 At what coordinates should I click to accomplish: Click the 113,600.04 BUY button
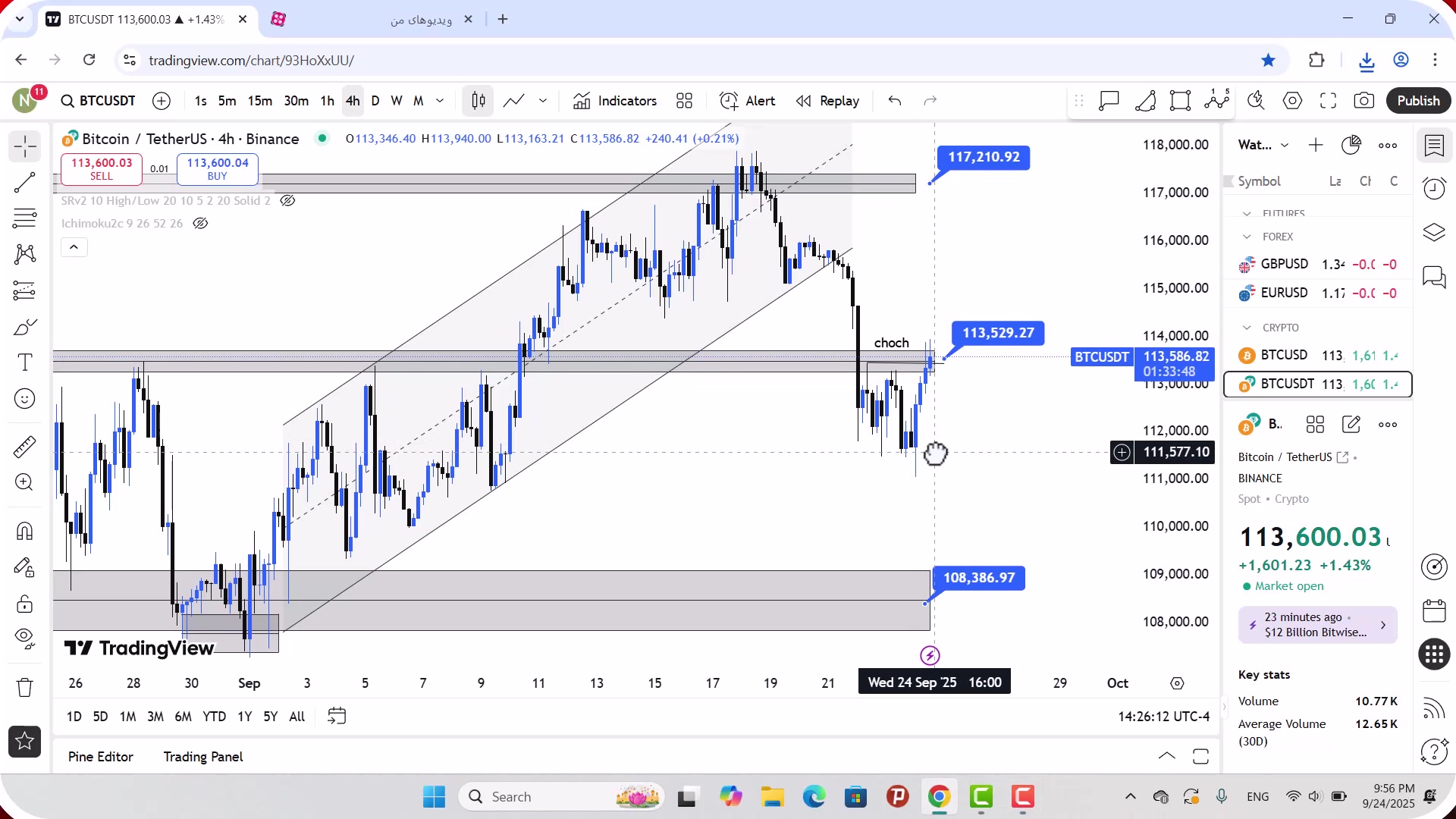[x=218, y=169]
